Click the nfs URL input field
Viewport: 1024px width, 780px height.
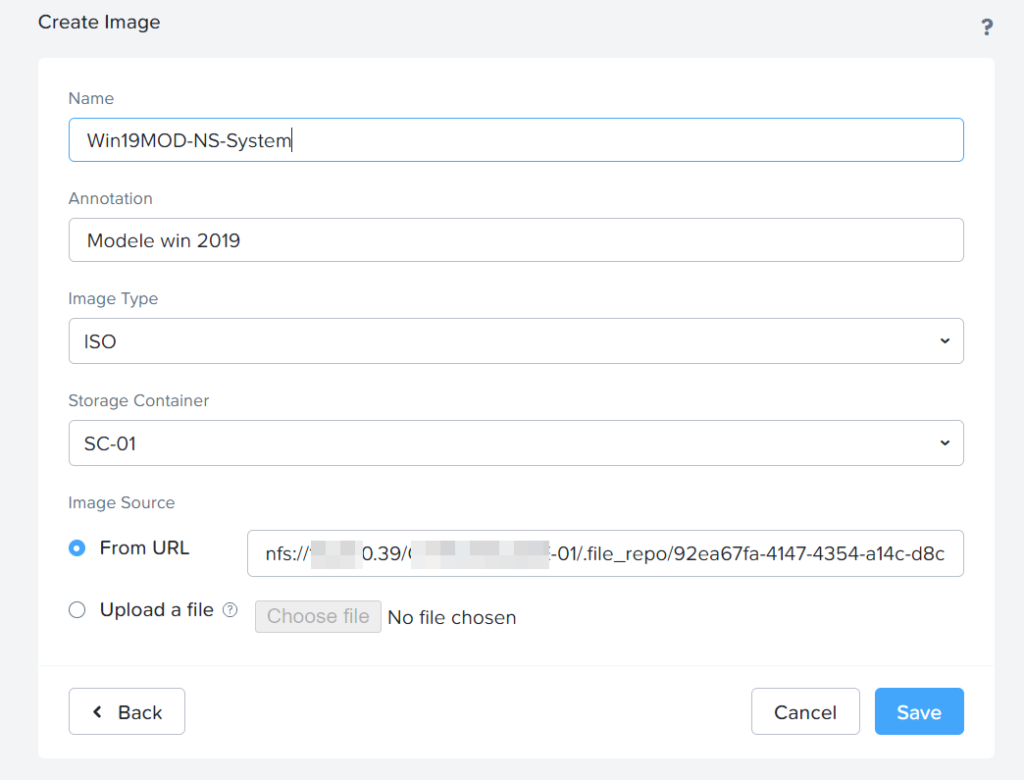(x=604, y=554)
